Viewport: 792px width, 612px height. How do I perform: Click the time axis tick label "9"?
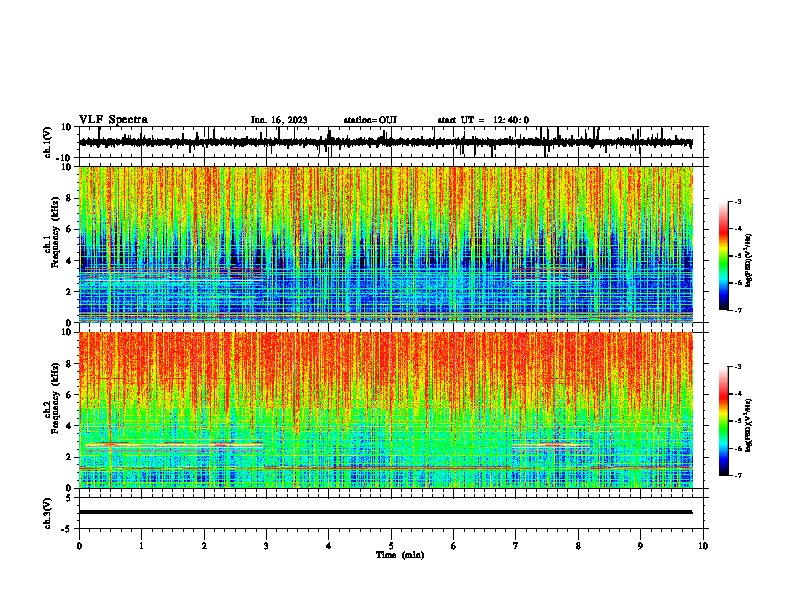640,546
